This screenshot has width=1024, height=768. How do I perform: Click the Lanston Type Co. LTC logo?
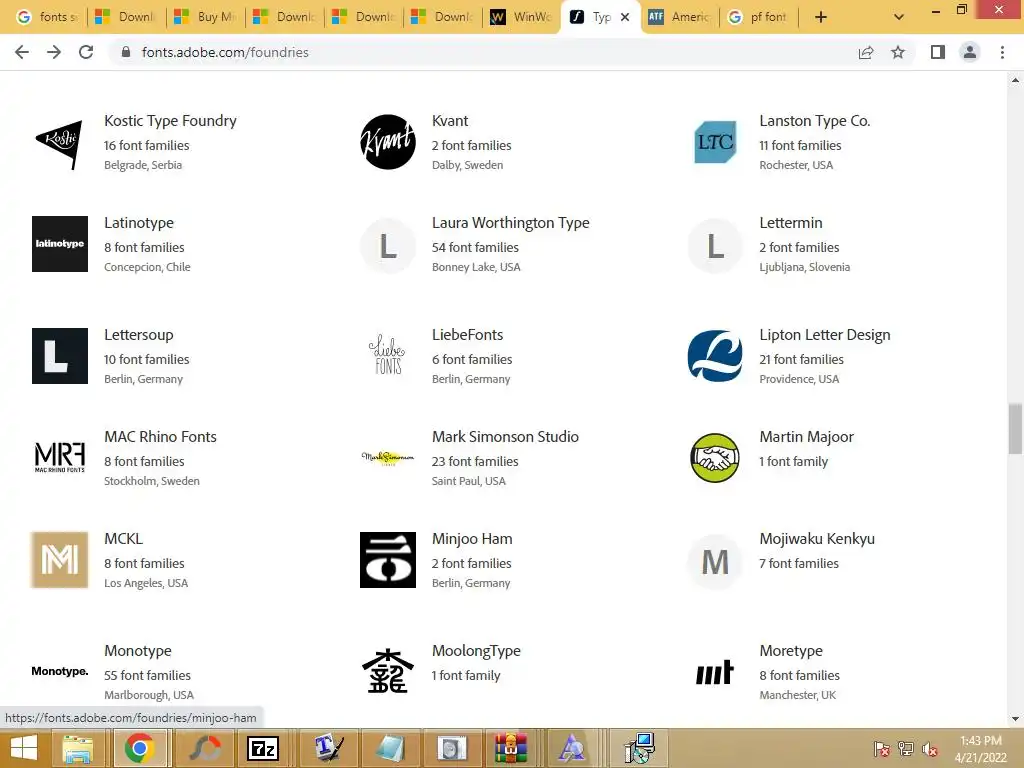(715, 142)
